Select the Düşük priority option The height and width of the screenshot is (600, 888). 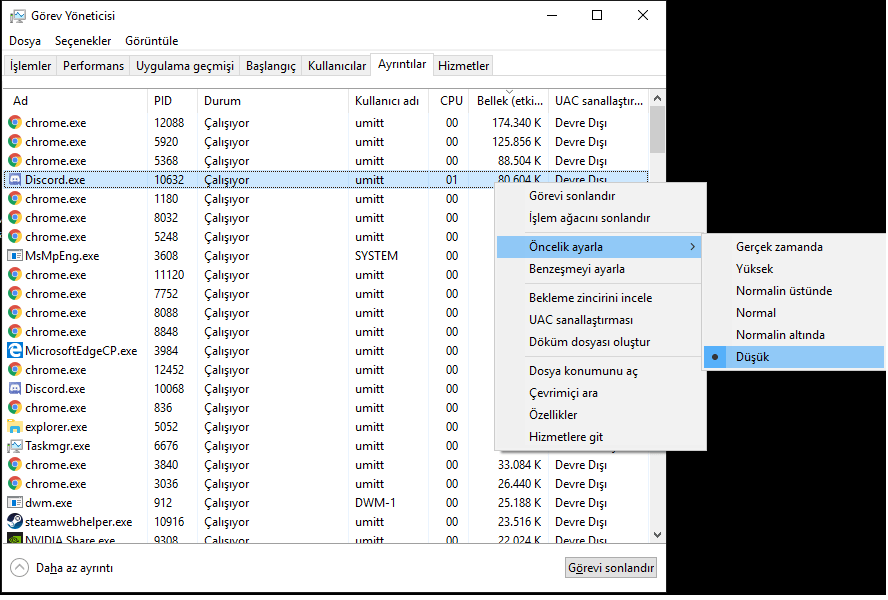coord(794,357)
